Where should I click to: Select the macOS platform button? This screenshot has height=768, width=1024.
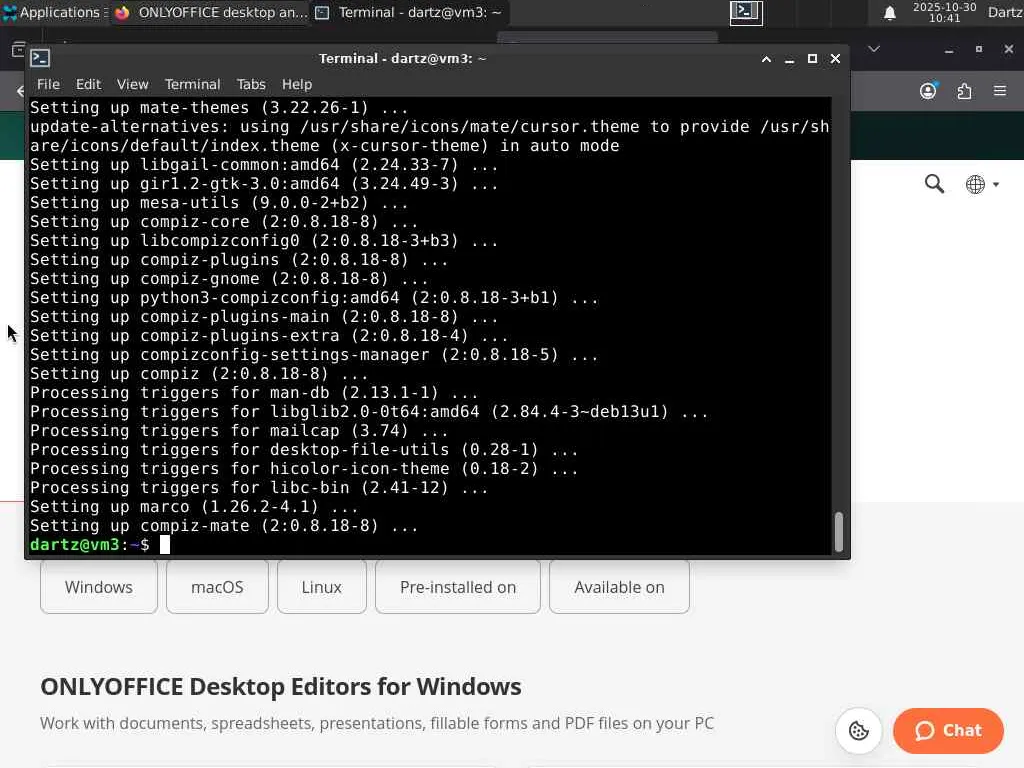click(217, 586)
